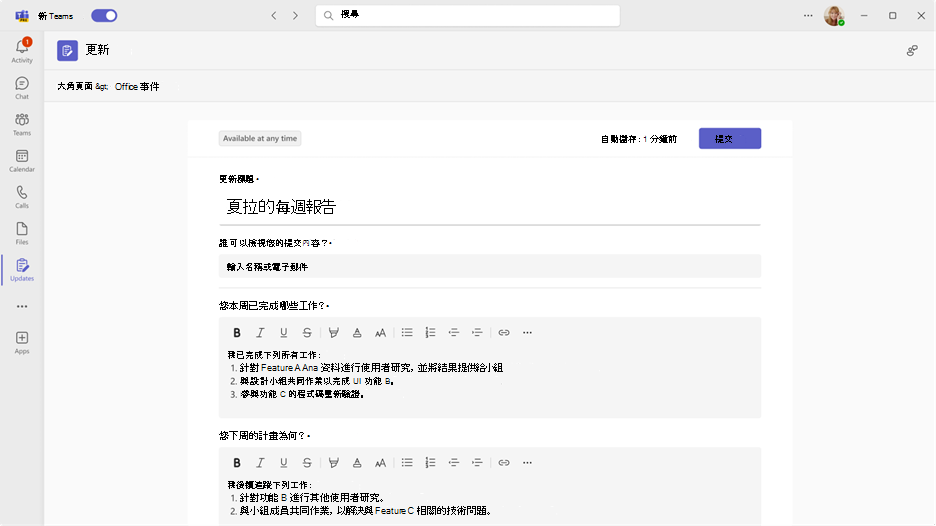Go back with the back arrow

pos(274,16)
